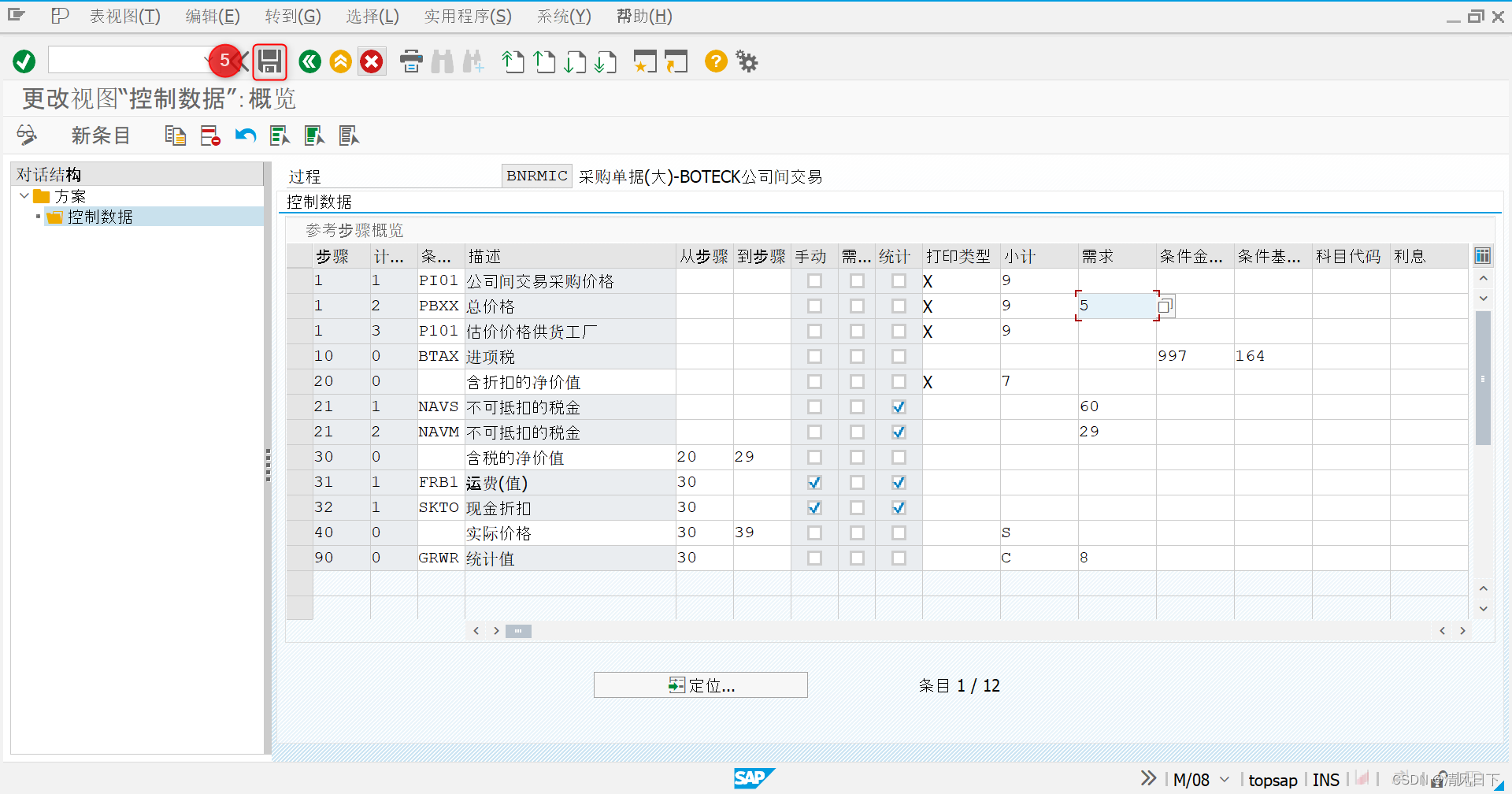Click the Generate shortcut icon
Image resolution: width=1512 pixels, height=794 pixels.
(676, 61)
